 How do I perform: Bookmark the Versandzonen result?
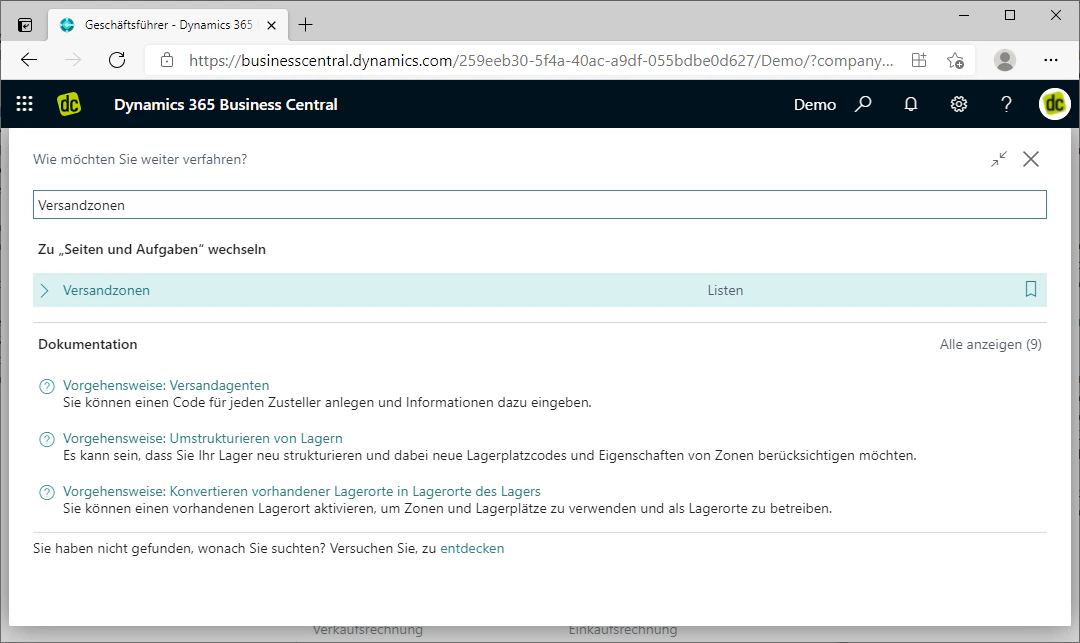pos(1030,289)
